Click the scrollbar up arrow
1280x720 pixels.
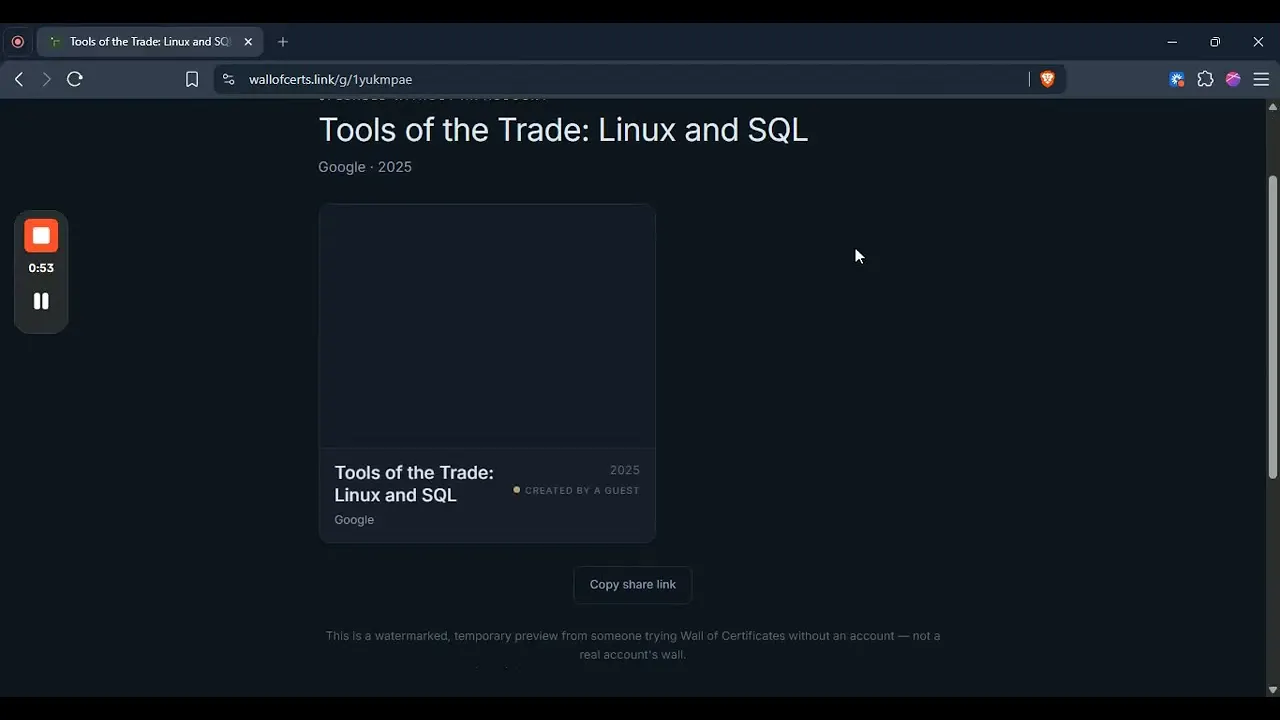pyautogui.click(x=1272, y=106)
